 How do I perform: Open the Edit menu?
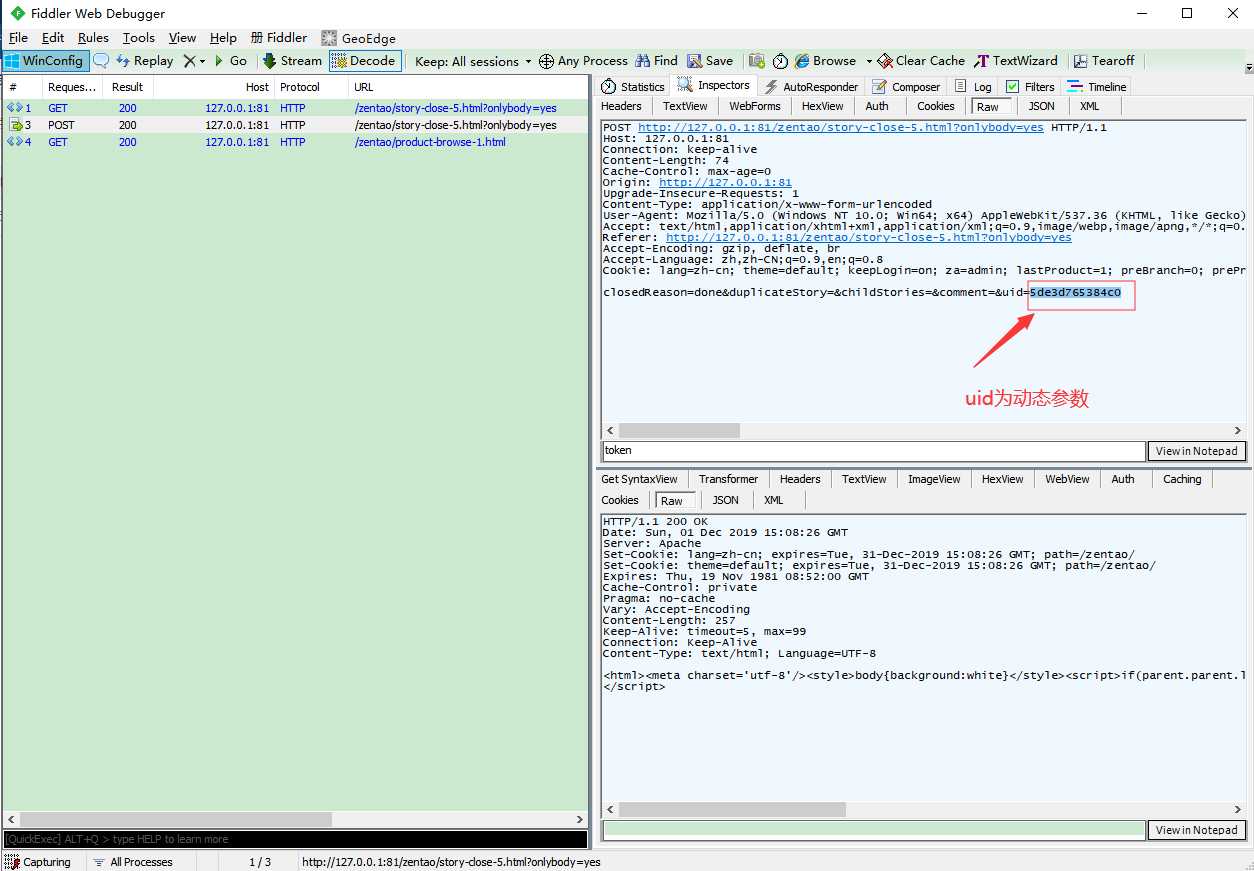53,38
